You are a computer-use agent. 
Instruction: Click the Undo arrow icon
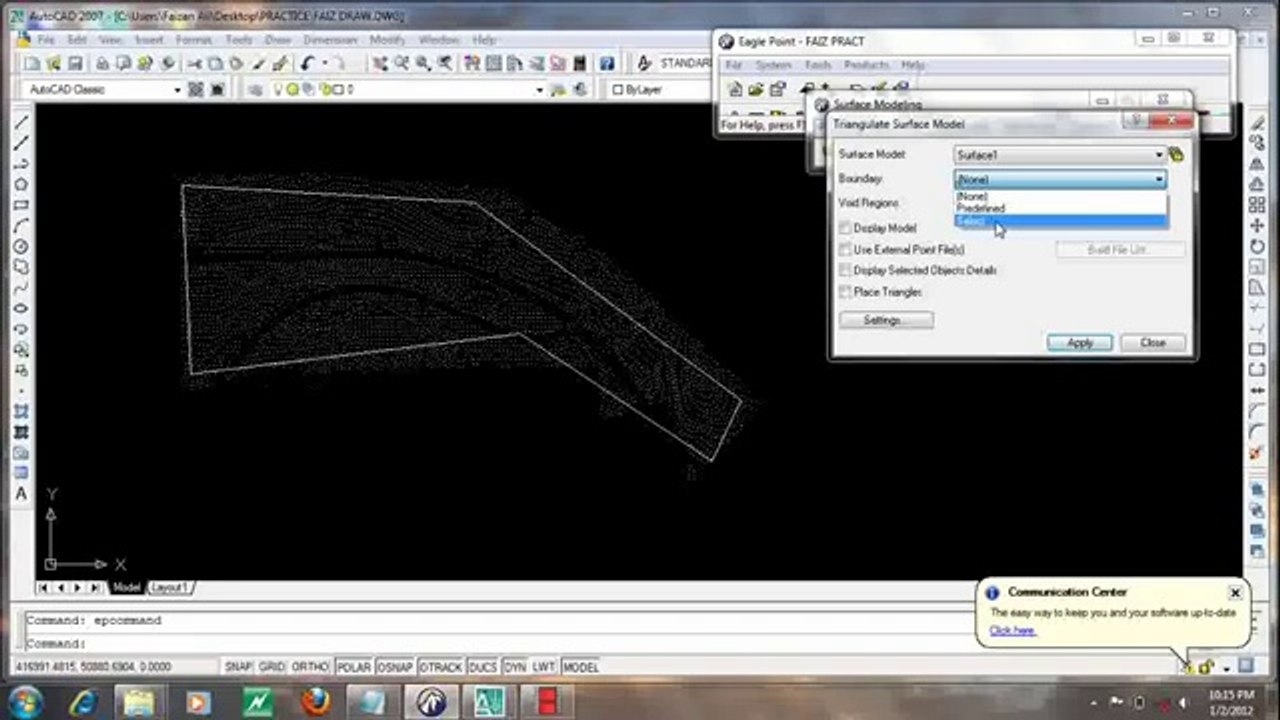307,64
